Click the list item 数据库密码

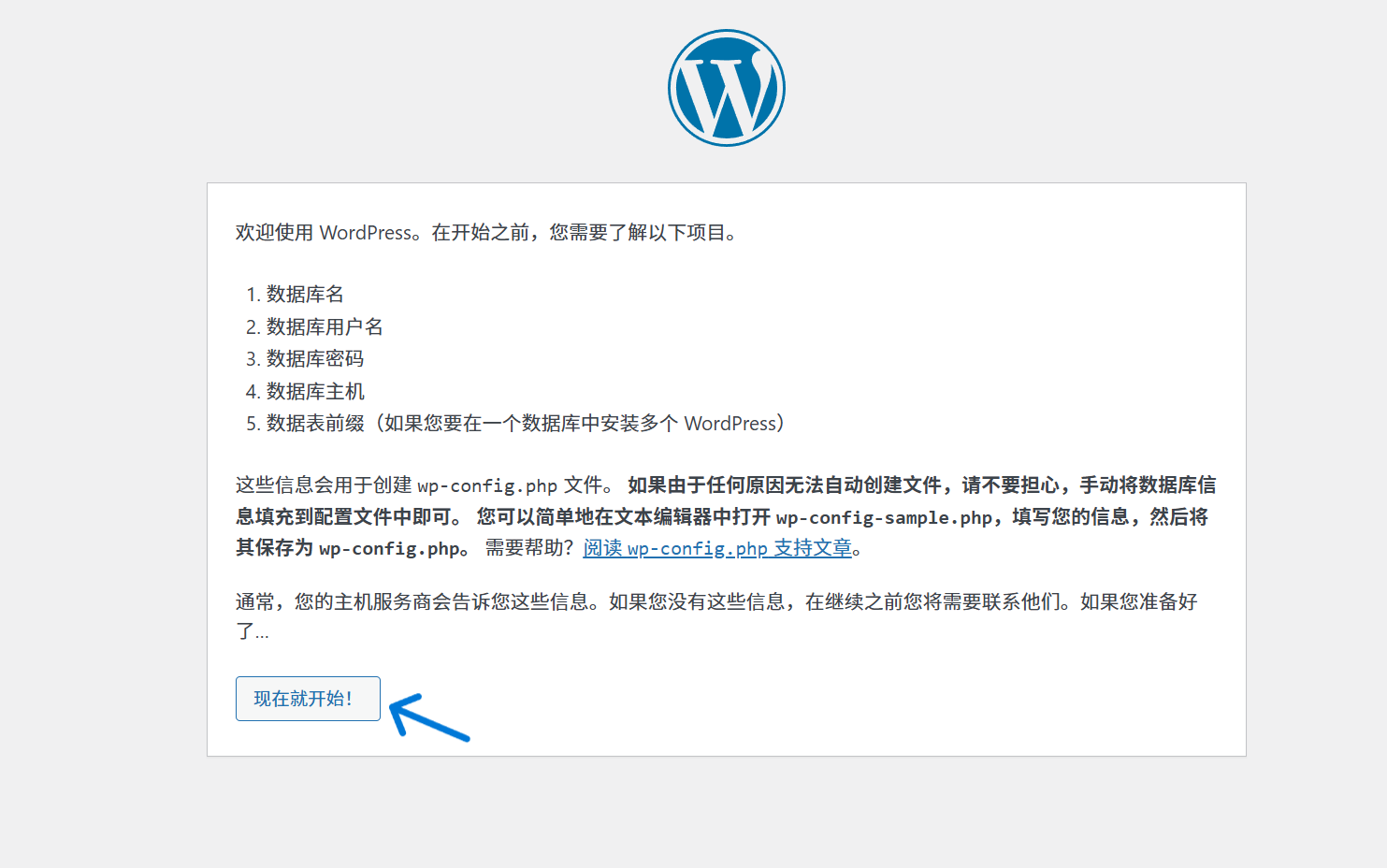click(315, 359)
